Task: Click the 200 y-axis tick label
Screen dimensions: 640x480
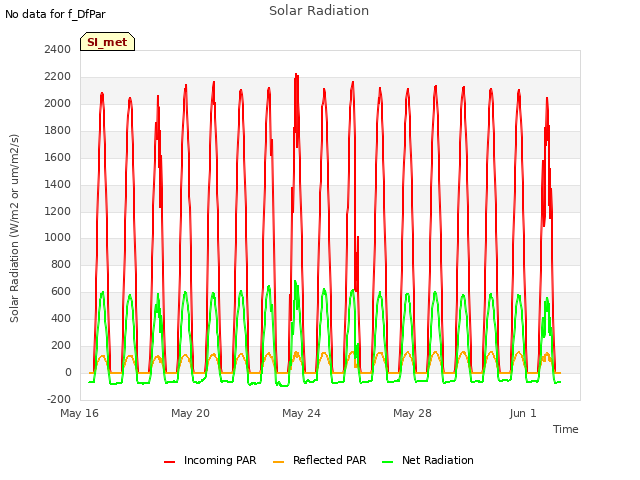Action: click(x=61, y=345)
